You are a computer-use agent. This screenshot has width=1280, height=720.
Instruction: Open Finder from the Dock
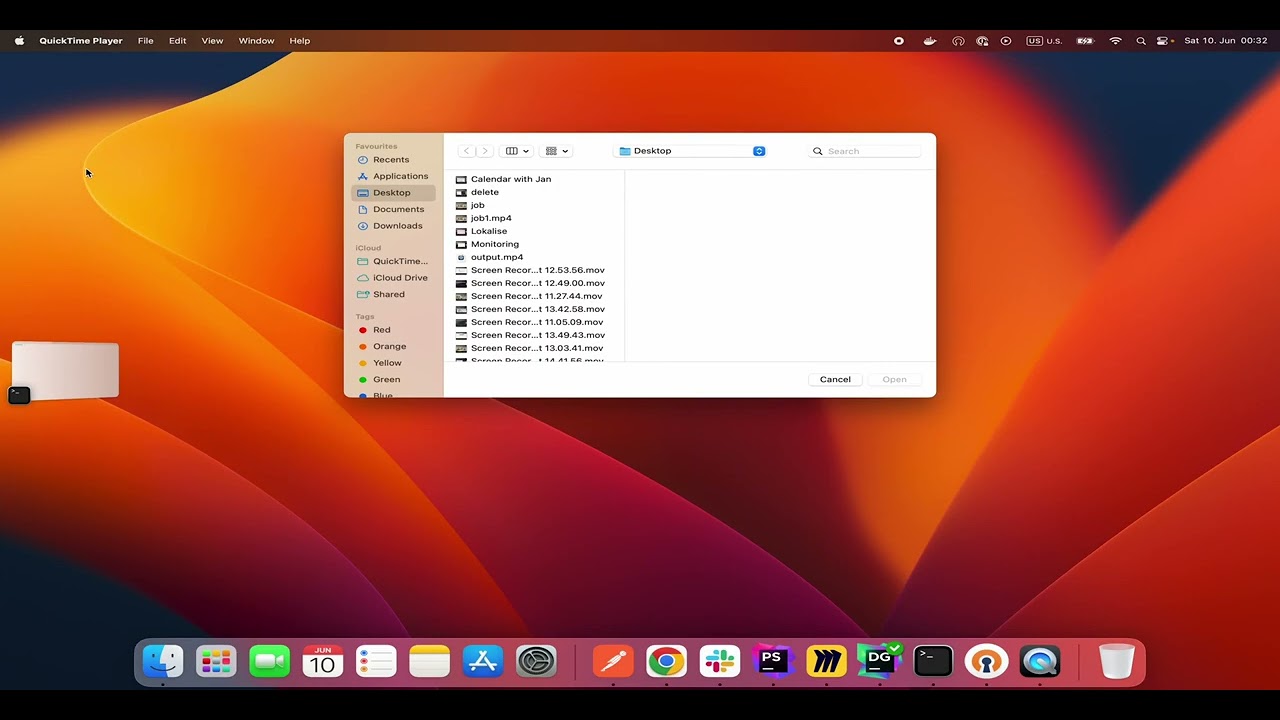point(163,661)
